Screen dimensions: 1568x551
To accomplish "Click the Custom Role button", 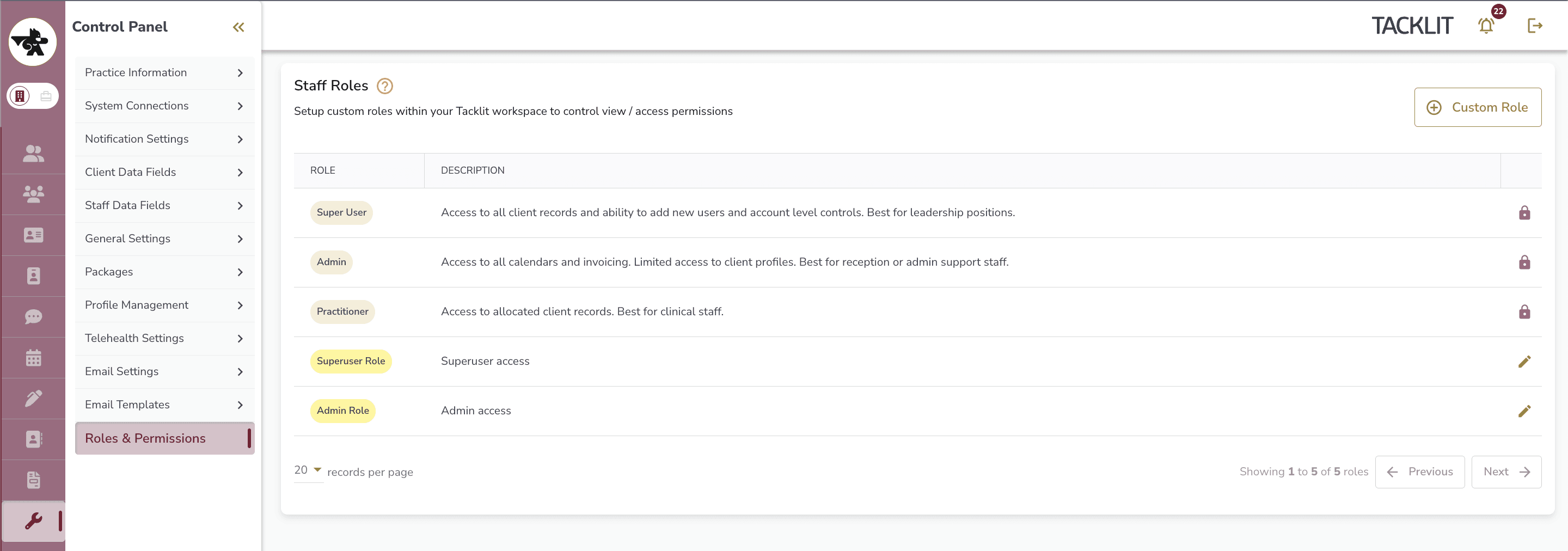I will tap(1477, 107).
